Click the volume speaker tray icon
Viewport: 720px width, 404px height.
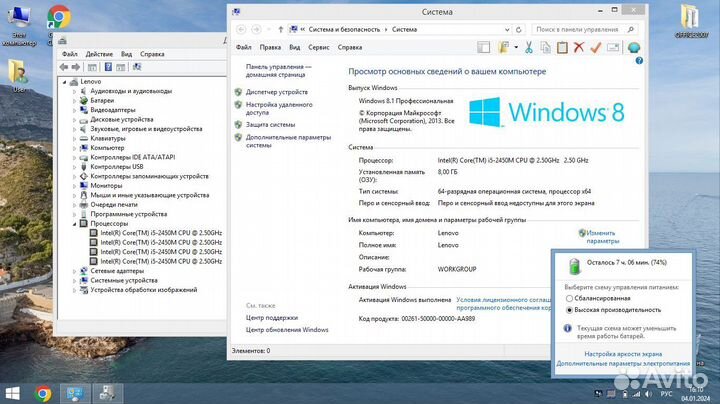click(648, 394)
